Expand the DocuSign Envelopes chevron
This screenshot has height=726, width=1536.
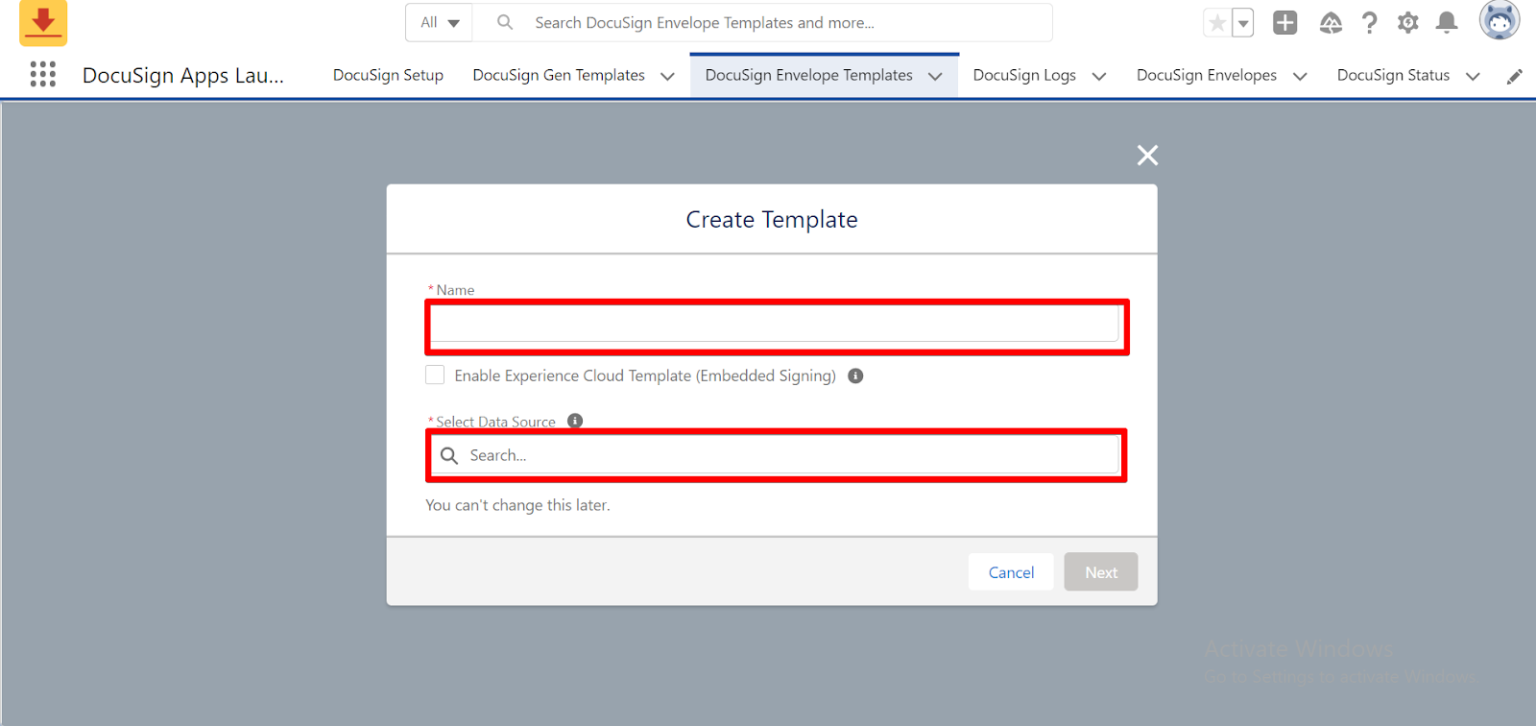(1300, 75)
